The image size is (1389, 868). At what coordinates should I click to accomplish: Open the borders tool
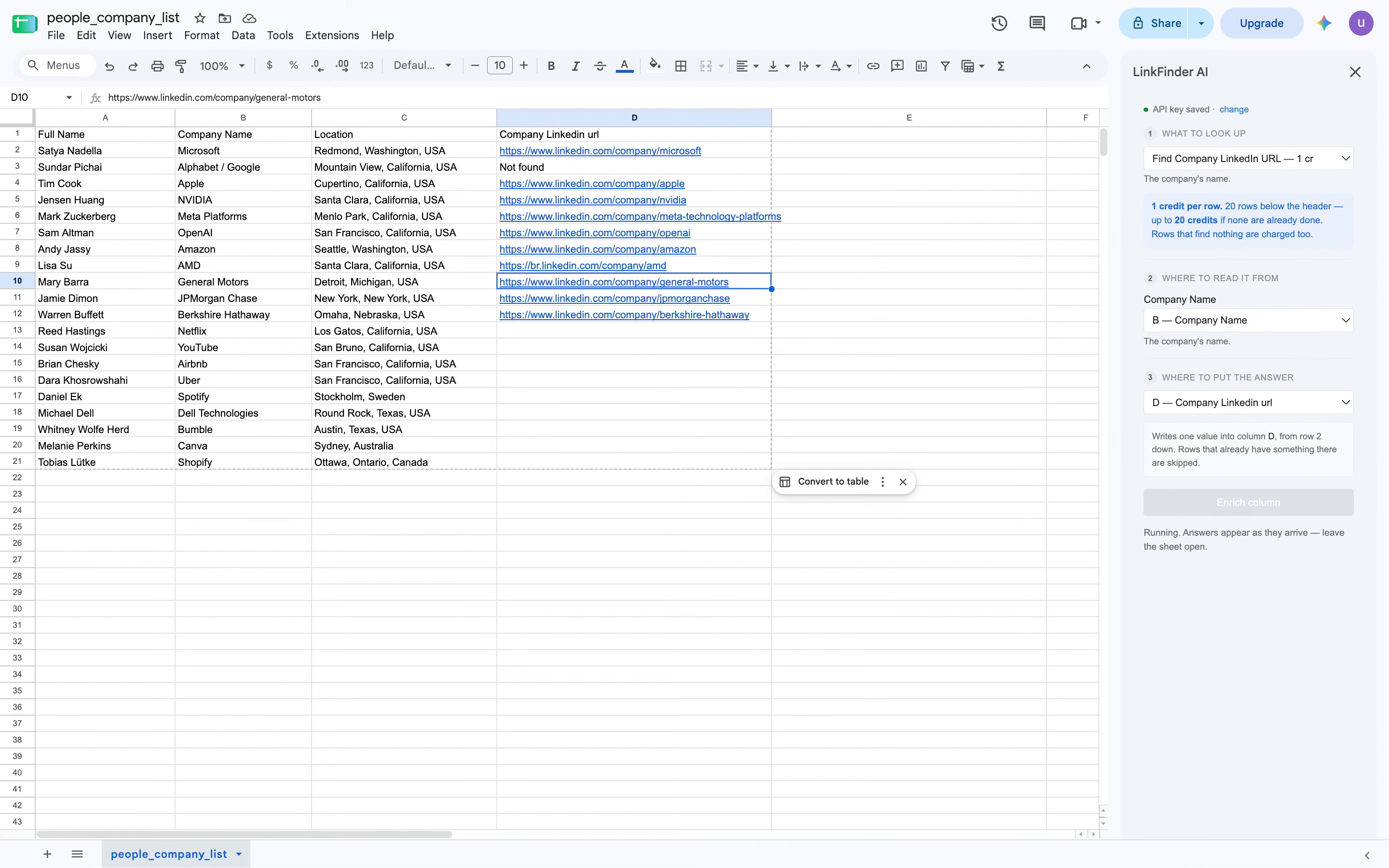point(681,66)
